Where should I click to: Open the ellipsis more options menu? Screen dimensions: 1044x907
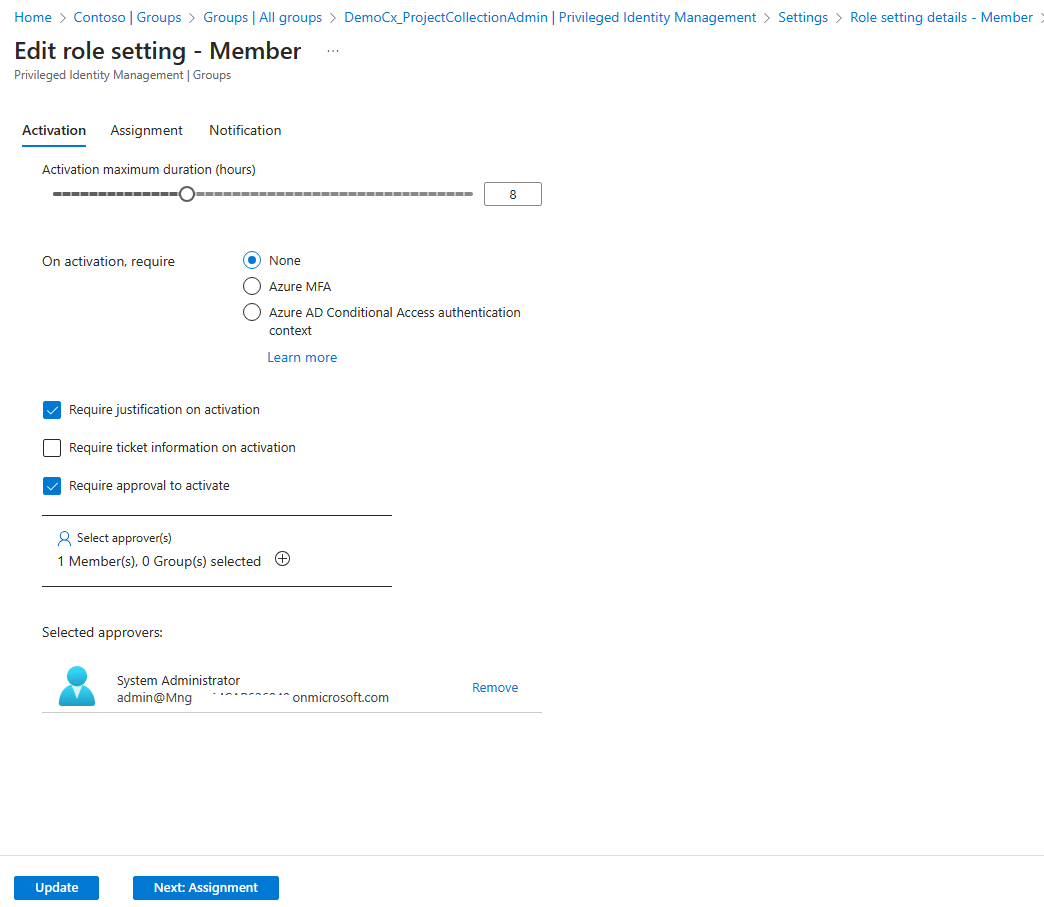333,51
